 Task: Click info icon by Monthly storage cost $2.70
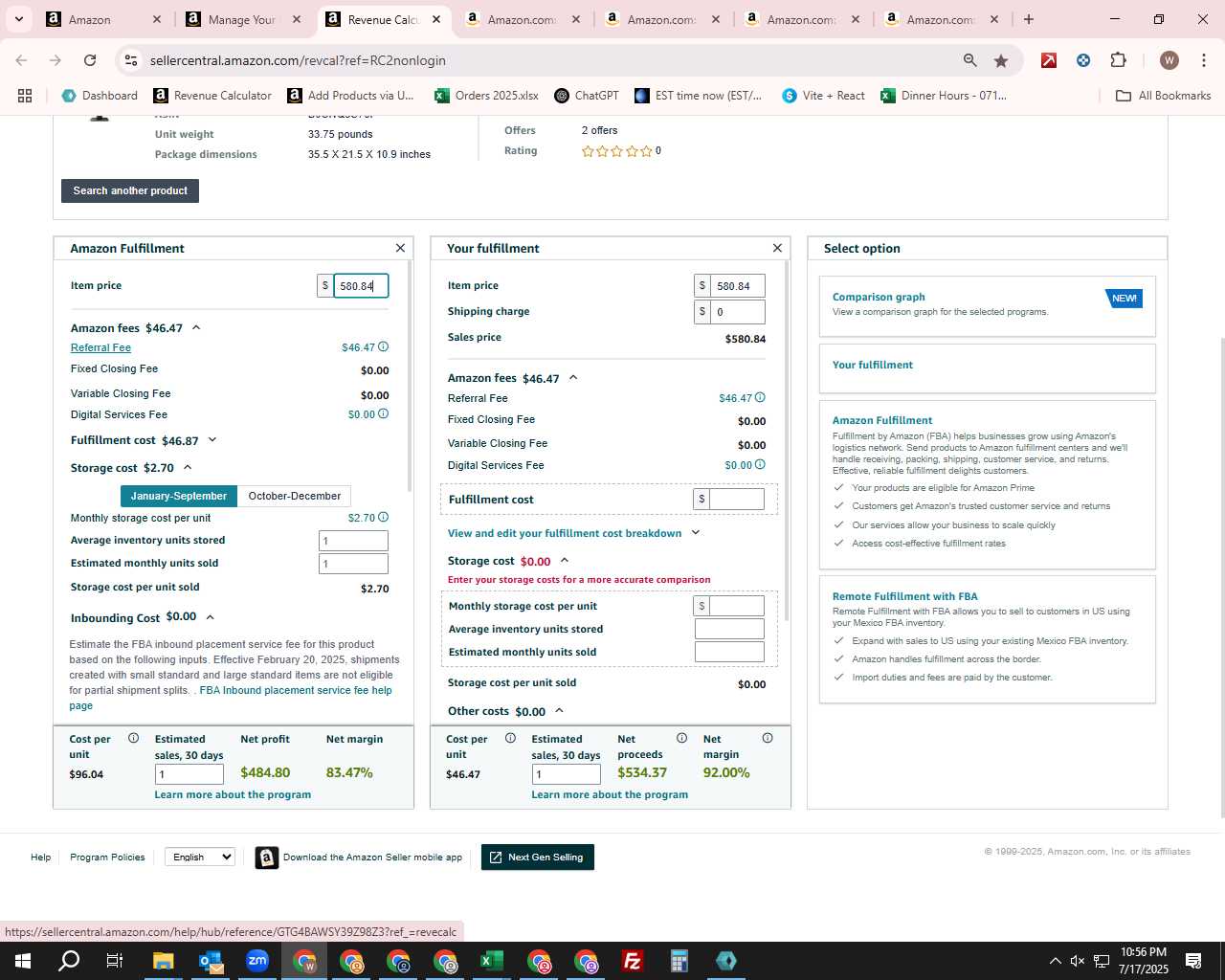pos(383,518)
